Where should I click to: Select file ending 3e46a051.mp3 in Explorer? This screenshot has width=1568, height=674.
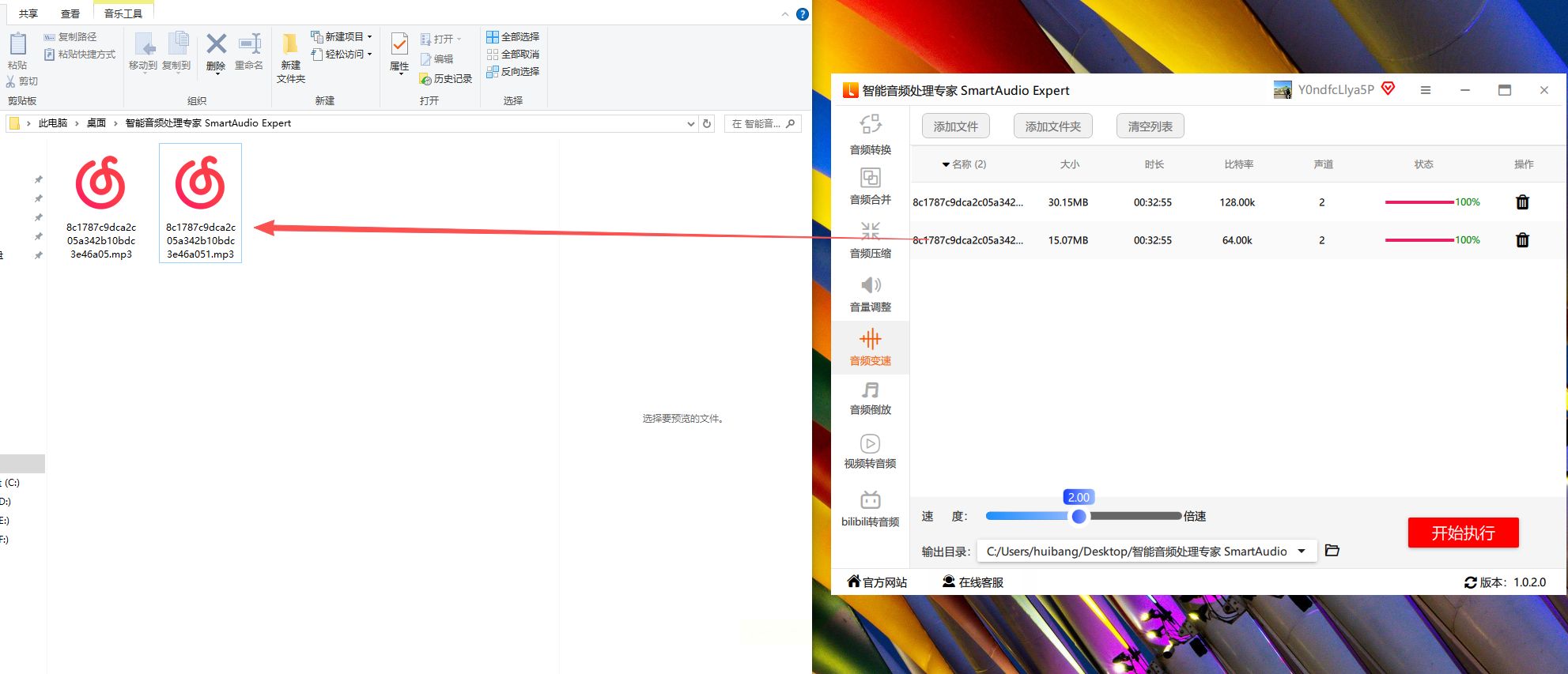[201, 204]
